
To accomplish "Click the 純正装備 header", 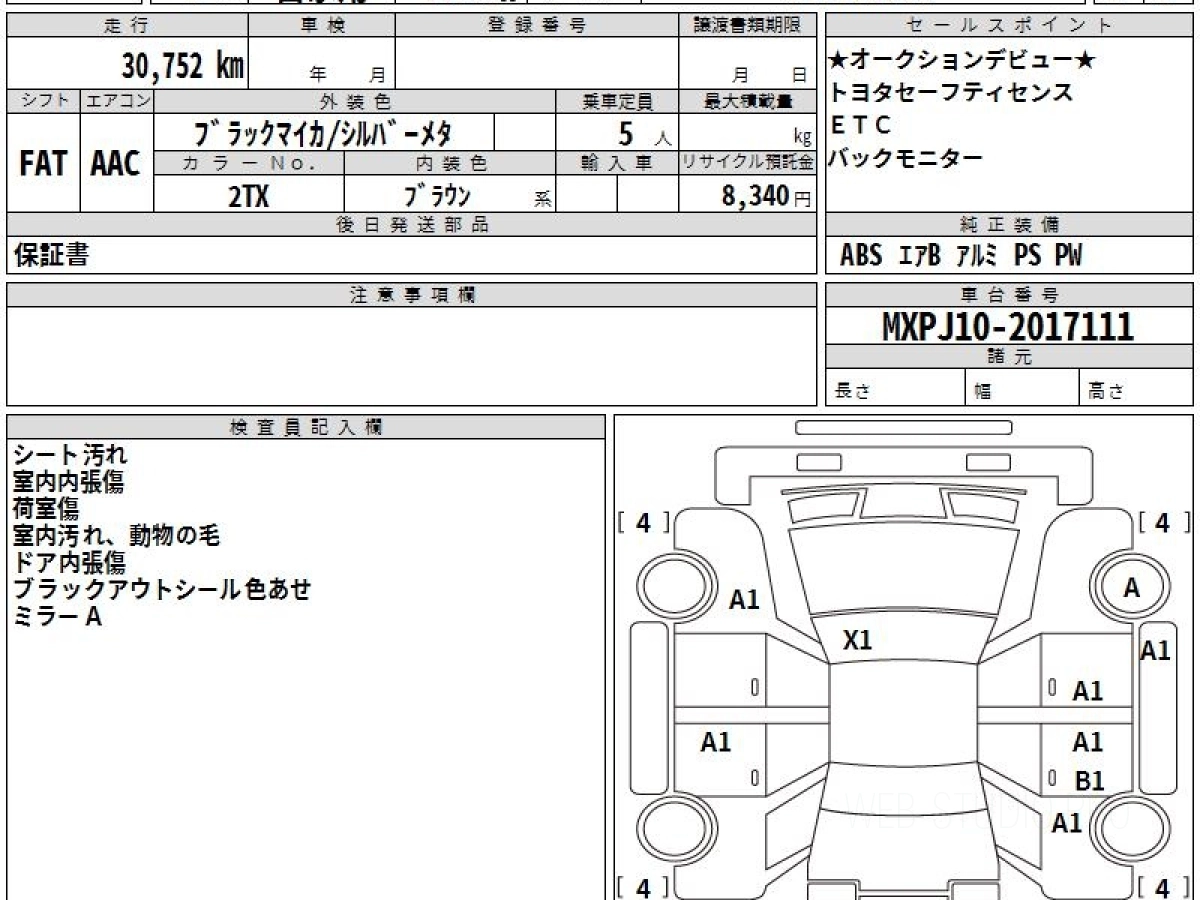I will (1010, 225).
